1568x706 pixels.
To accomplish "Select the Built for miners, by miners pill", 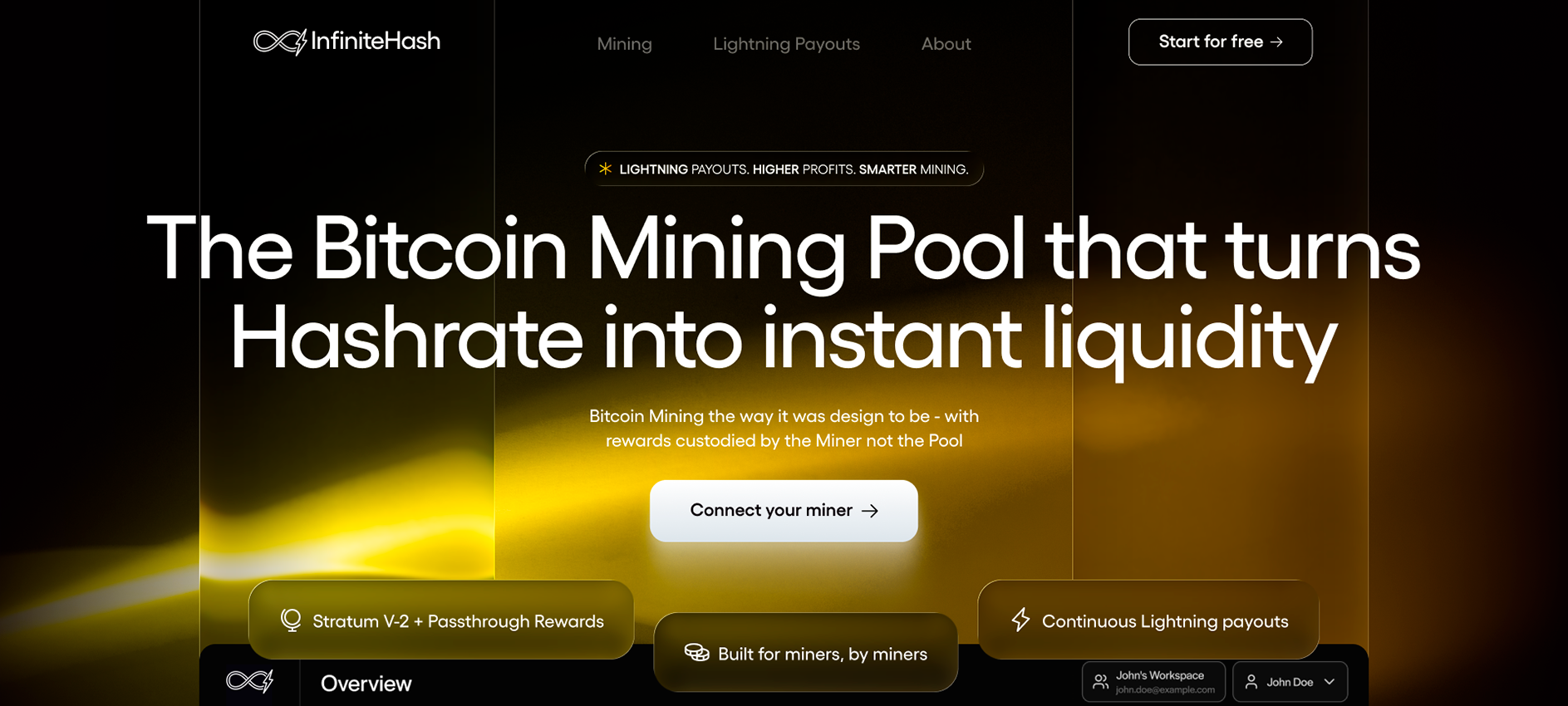I will 805,653.
